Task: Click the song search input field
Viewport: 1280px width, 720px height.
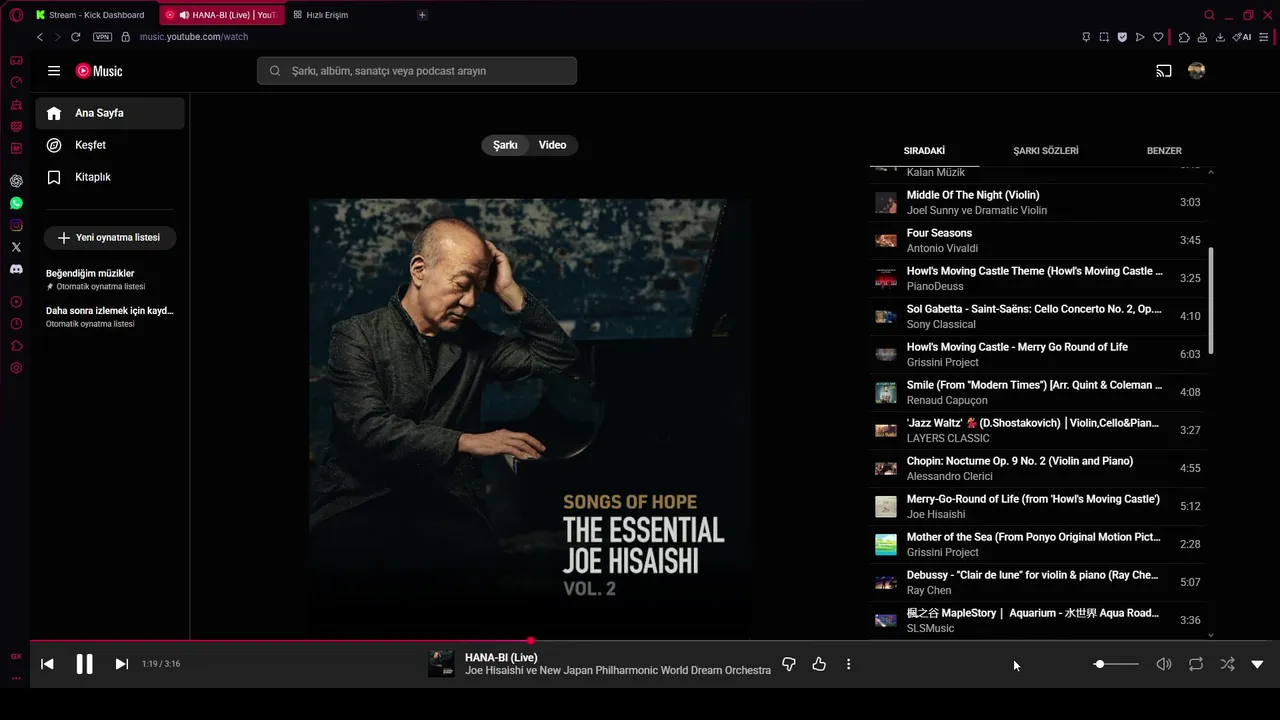Action: [x=417, y=71]
